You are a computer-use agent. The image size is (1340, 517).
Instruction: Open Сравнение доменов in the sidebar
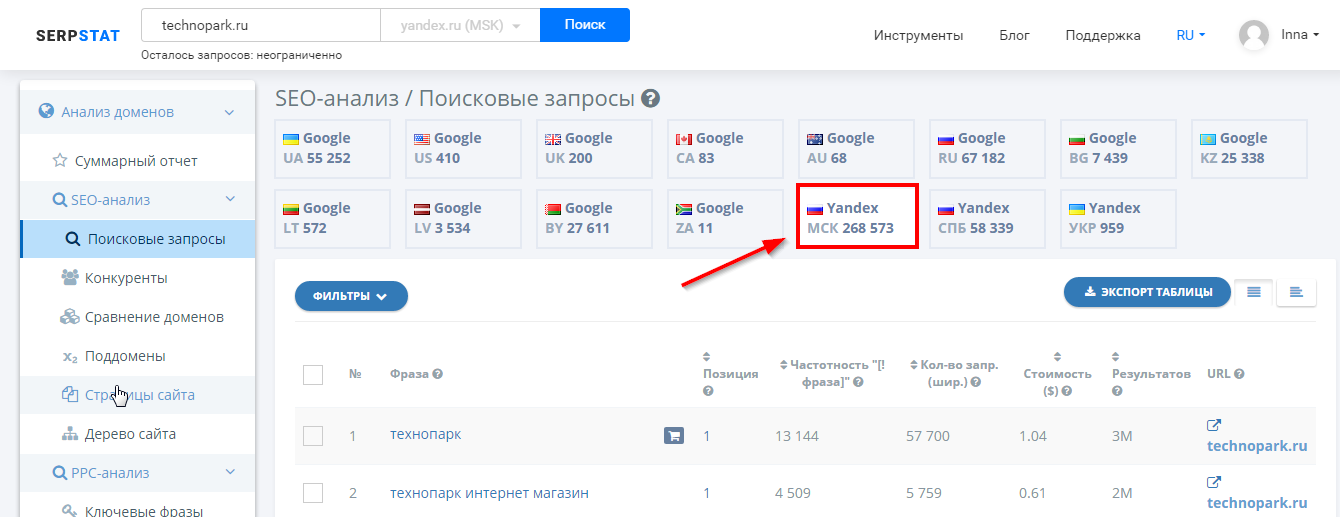[138, 317]
